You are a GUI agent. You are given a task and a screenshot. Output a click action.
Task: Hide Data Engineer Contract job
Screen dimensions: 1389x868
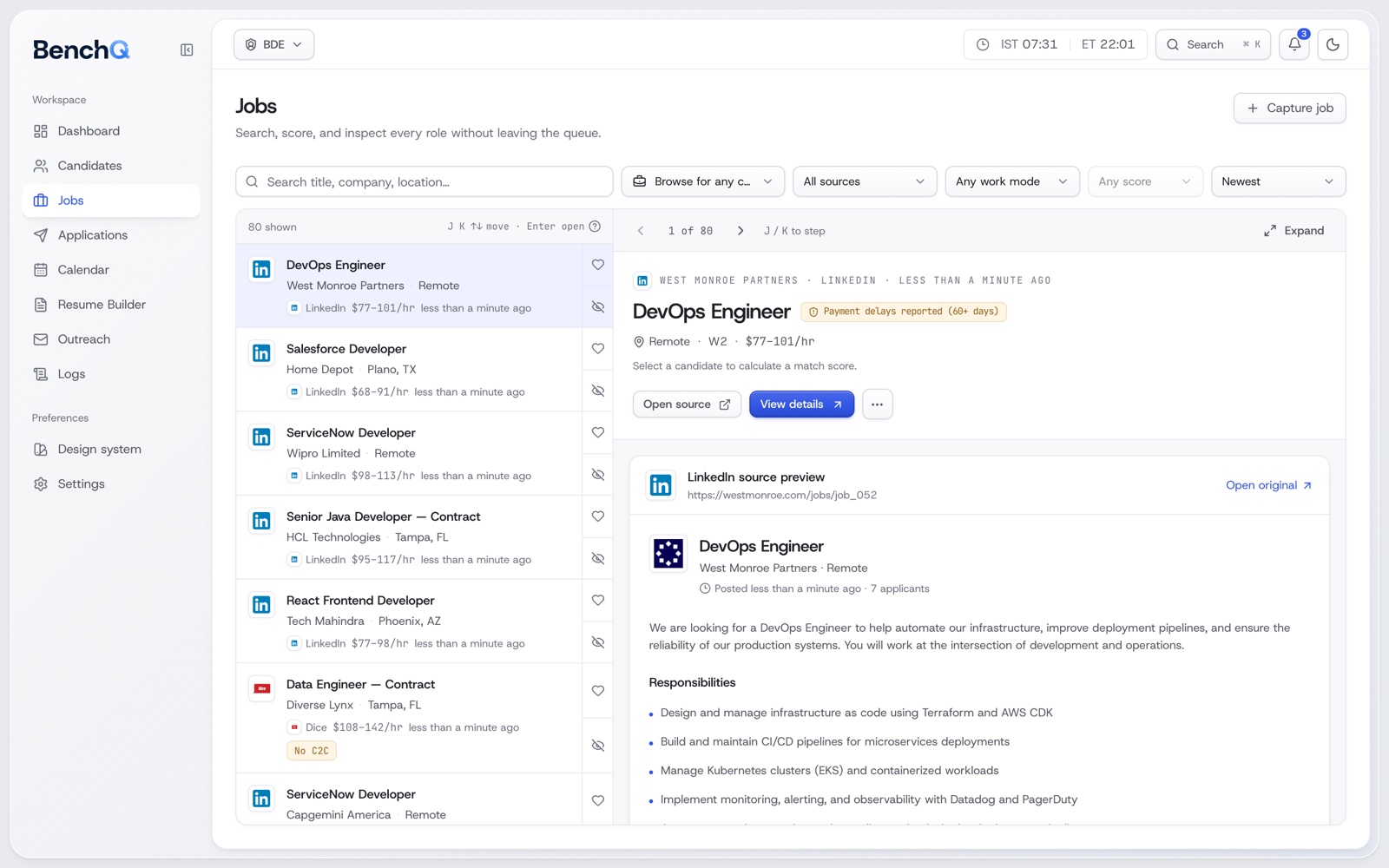[x=598, y=746]
